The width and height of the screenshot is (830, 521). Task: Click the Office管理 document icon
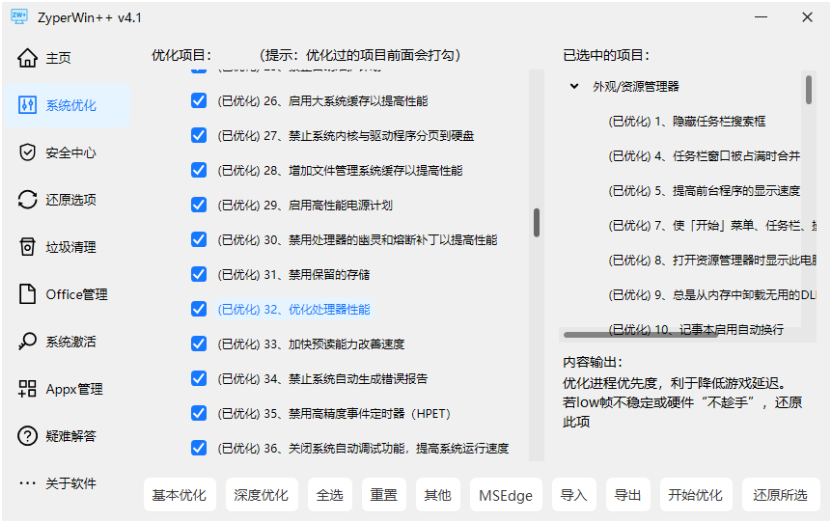click(28, 294)
